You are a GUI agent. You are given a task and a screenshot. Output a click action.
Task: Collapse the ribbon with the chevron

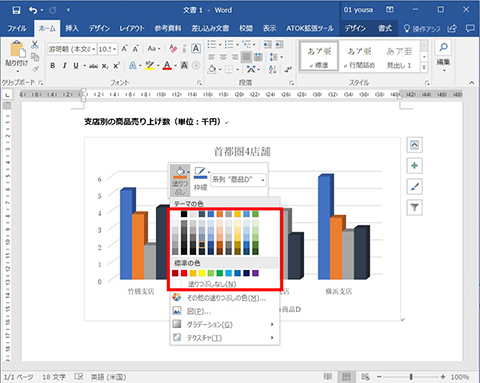point(471,82)
